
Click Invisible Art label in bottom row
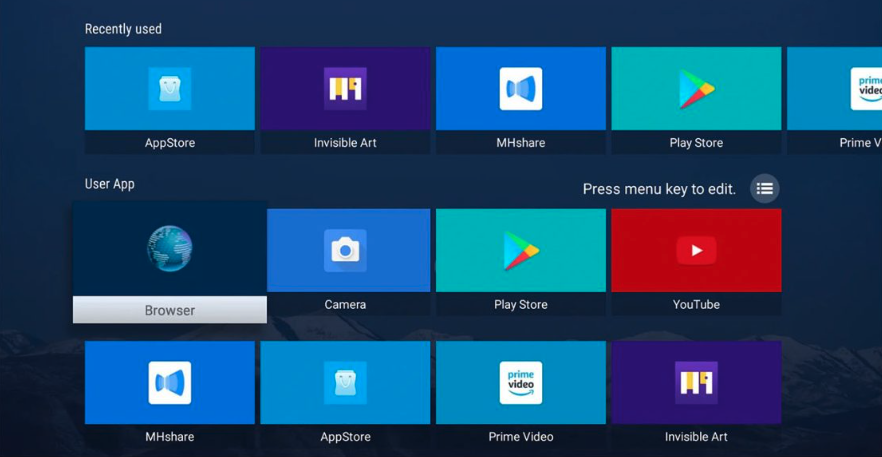[696, 437]
